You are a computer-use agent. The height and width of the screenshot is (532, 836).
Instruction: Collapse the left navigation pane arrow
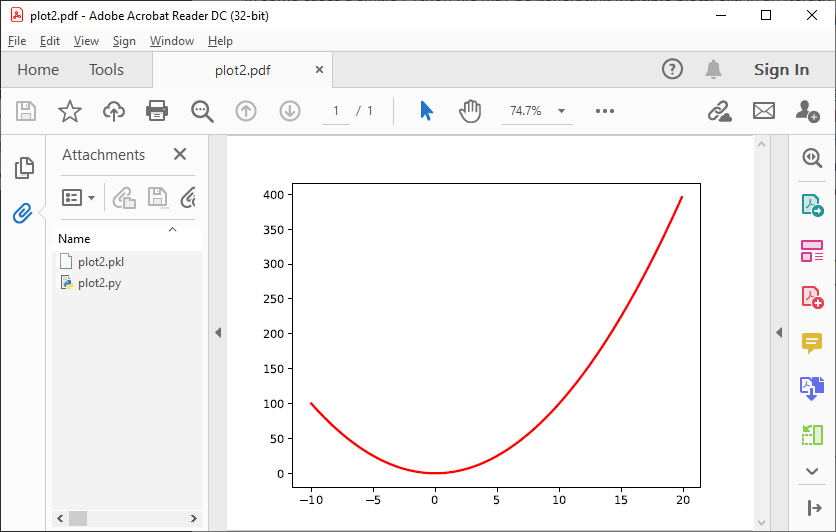tap(218, 333)
